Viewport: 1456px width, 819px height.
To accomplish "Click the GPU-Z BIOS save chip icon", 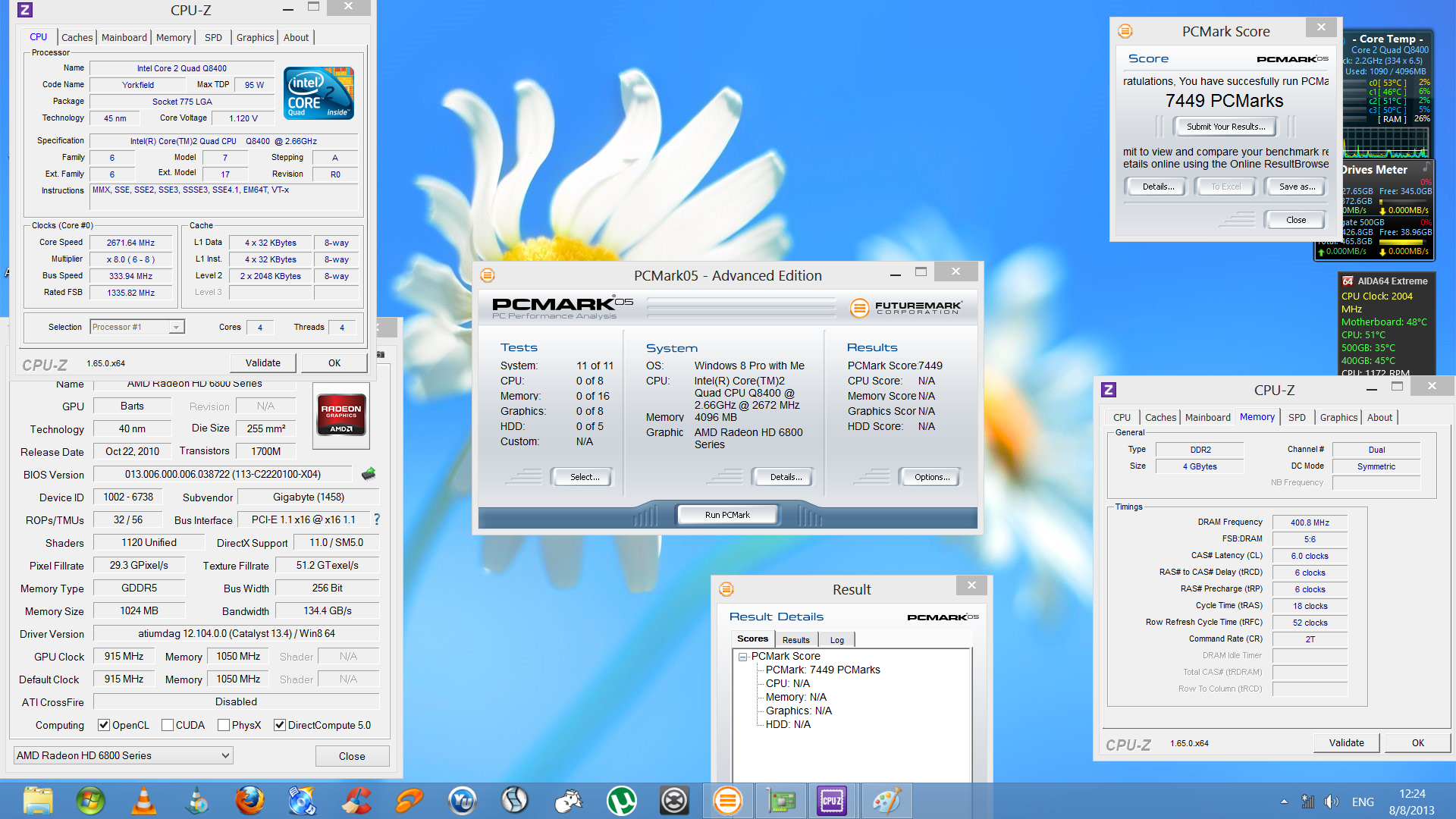I will click(369, 474).
